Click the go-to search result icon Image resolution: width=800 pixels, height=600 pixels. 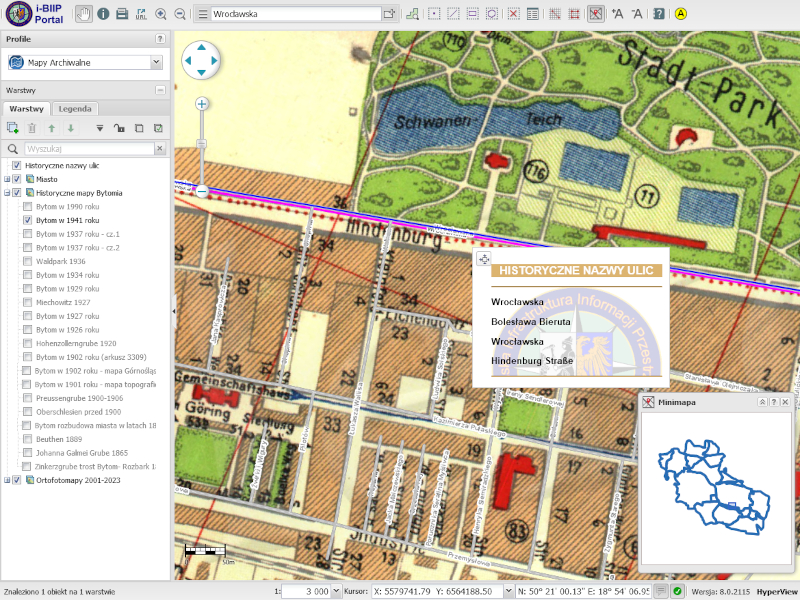(x=389, y=14)
